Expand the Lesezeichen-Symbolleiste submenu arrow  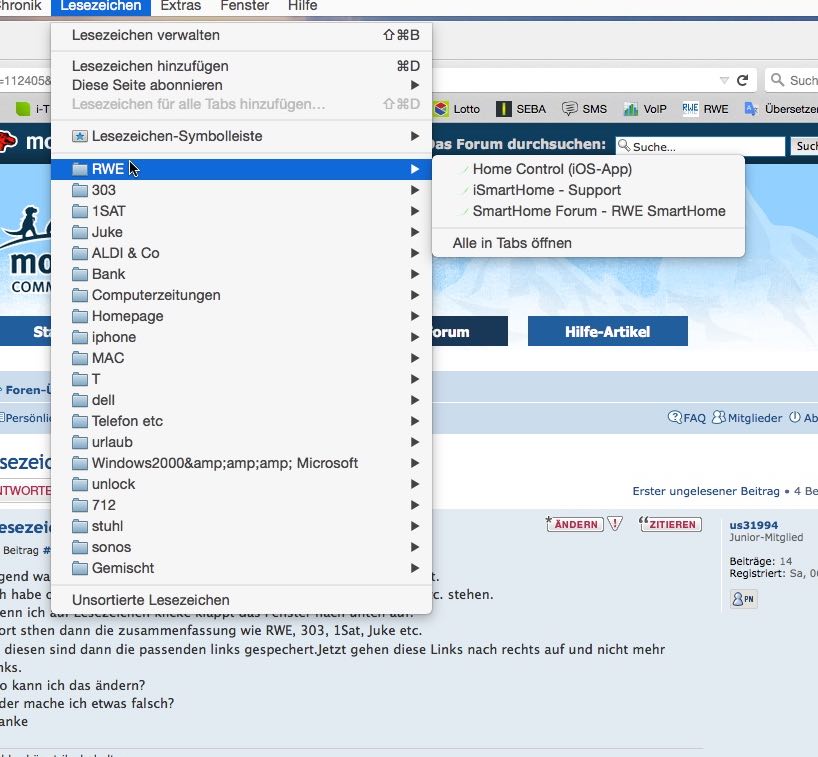coord(415,136)
